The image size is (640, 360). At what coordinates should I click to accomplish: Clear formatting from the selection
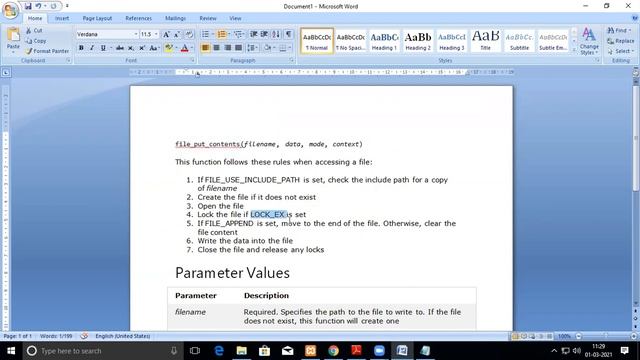(189, 35)
